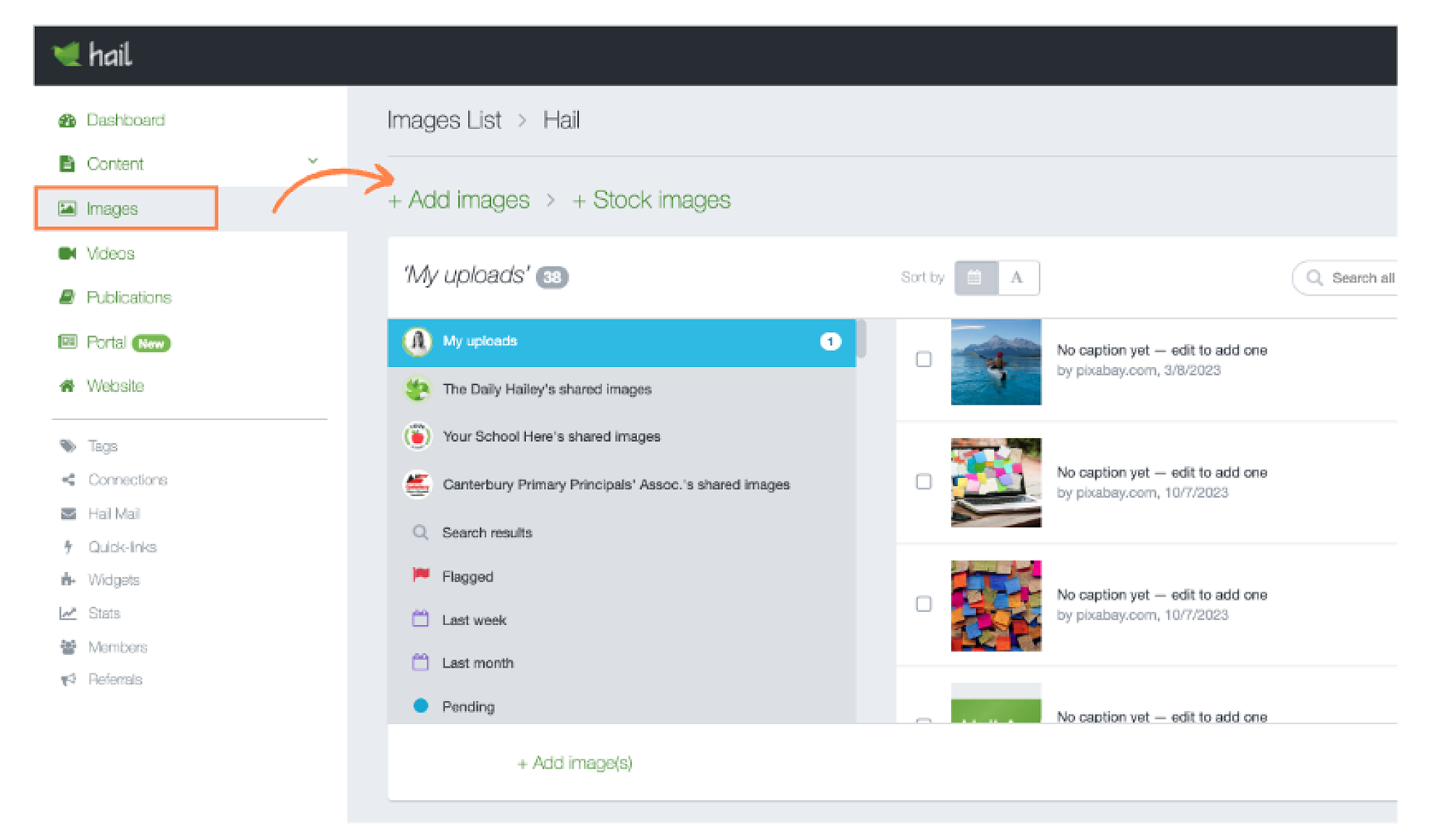The width and height of the screenshot is (1449, 840).
Task: Open Stats chart item
Action: [x=104, y=613]
